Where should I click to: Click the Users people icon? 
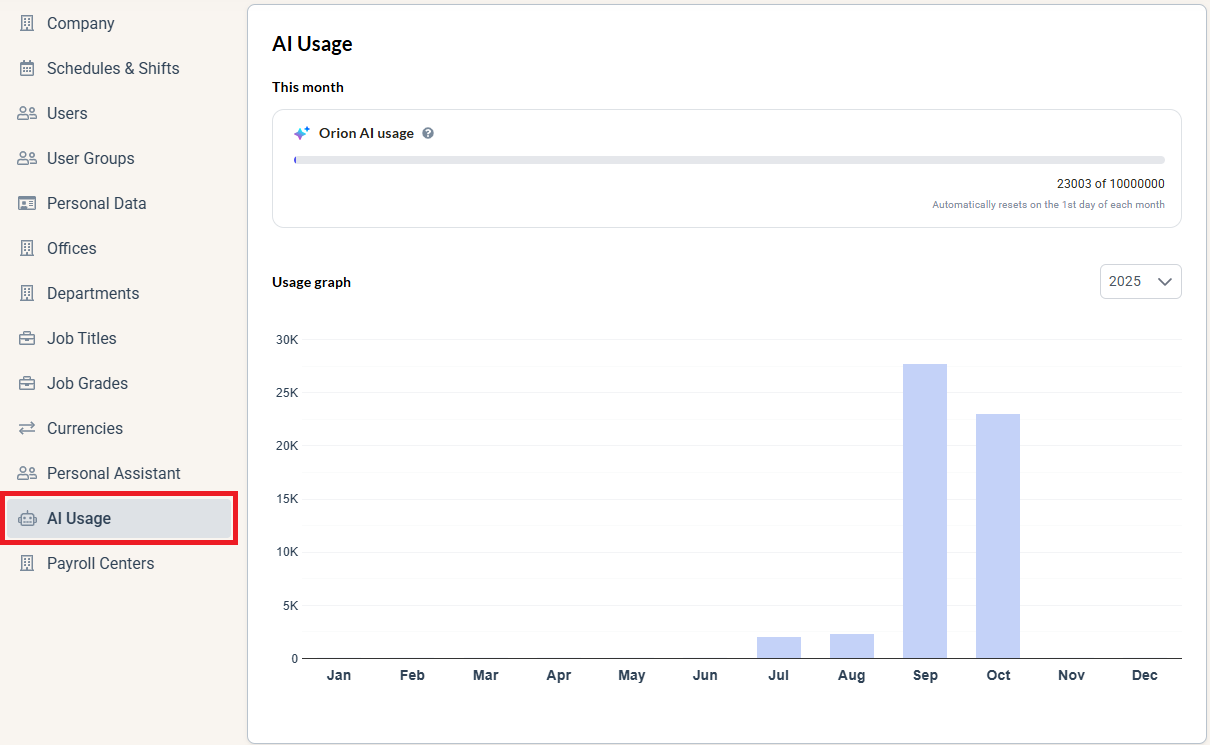point(27,113)
